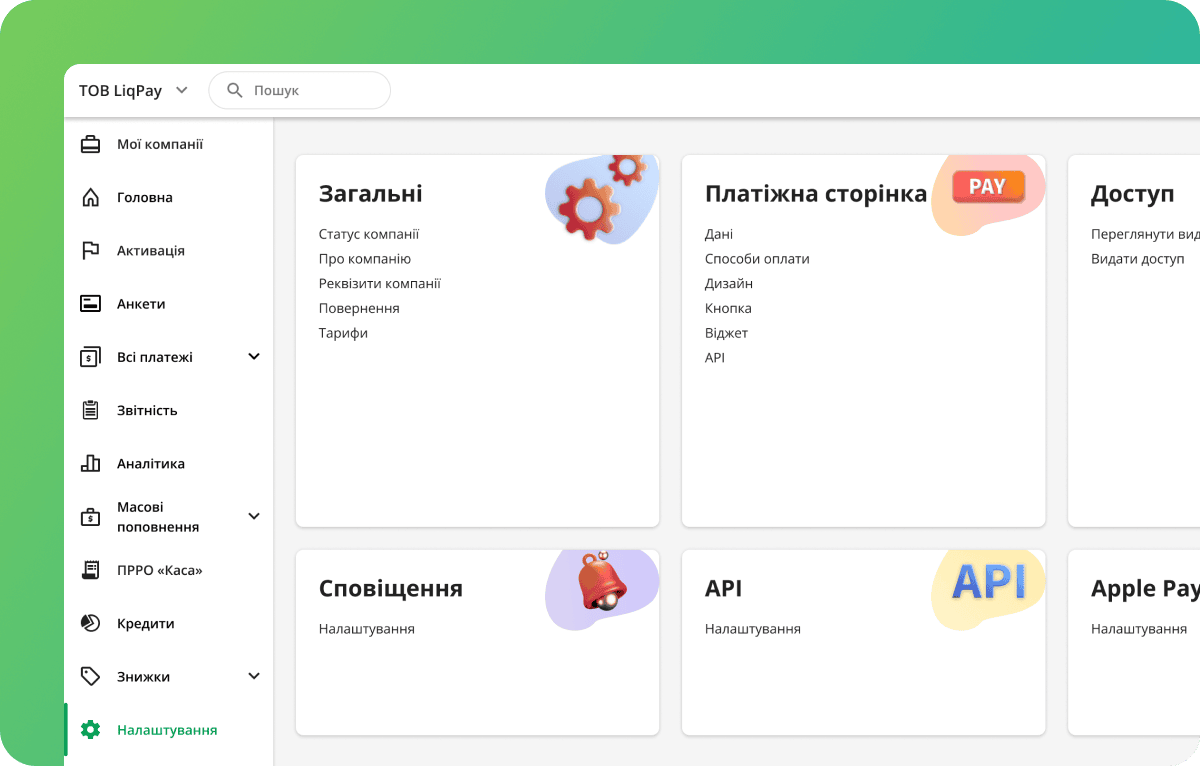
Task: Click the bar chart icon beside Аналітика
Action: (x=90, y=463)
